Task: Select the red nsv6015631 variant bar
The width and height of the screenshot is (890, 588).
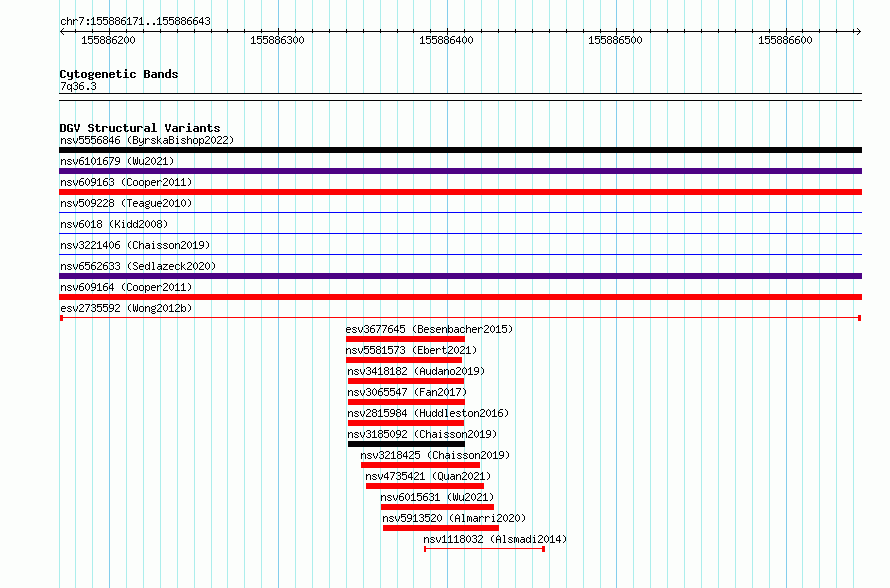Action: click(438, 507)
